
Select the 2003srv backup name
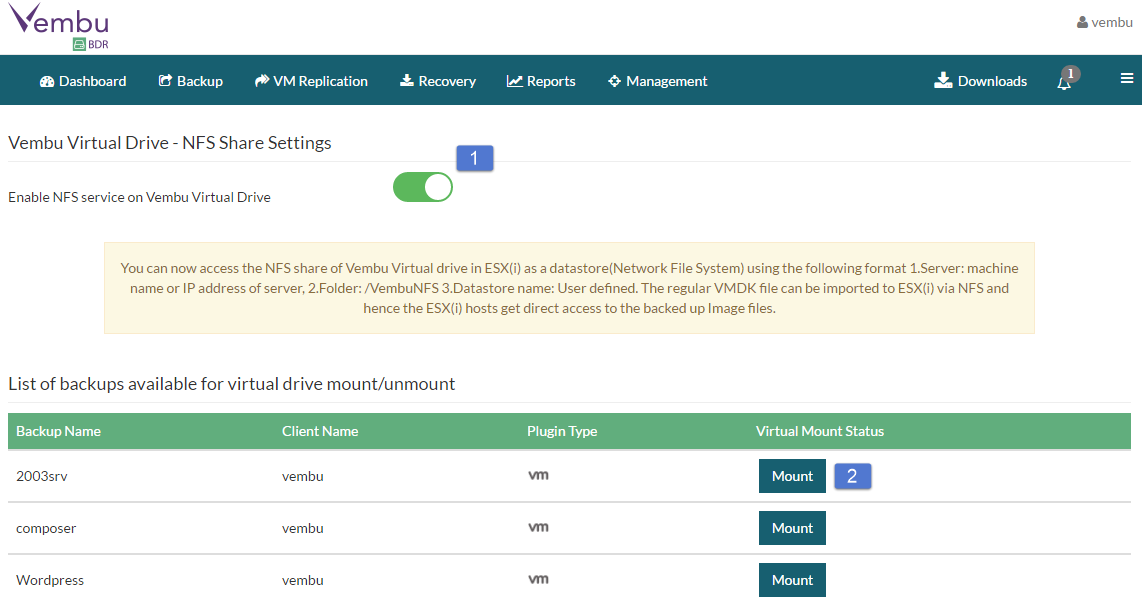[x=42, y=476]
